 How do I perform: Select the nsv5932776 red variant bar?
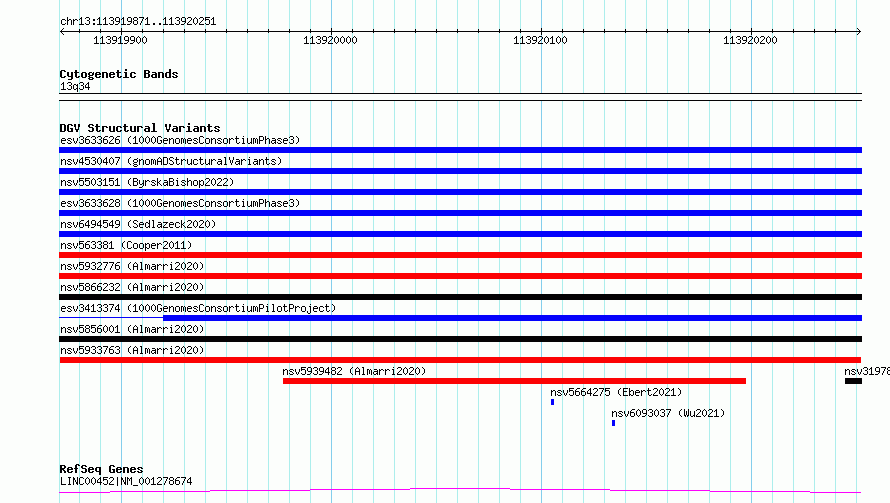coord(460,276)
